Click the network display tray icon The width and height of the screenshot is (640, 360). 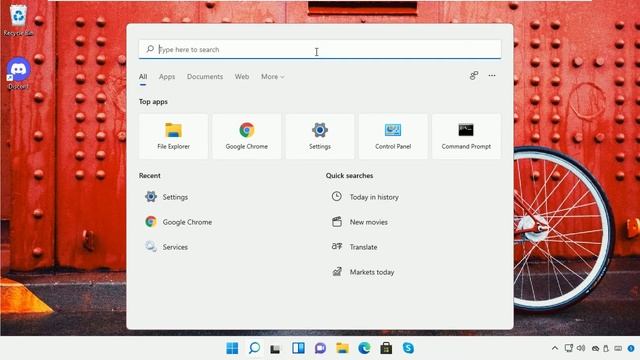tap(569, 348)
